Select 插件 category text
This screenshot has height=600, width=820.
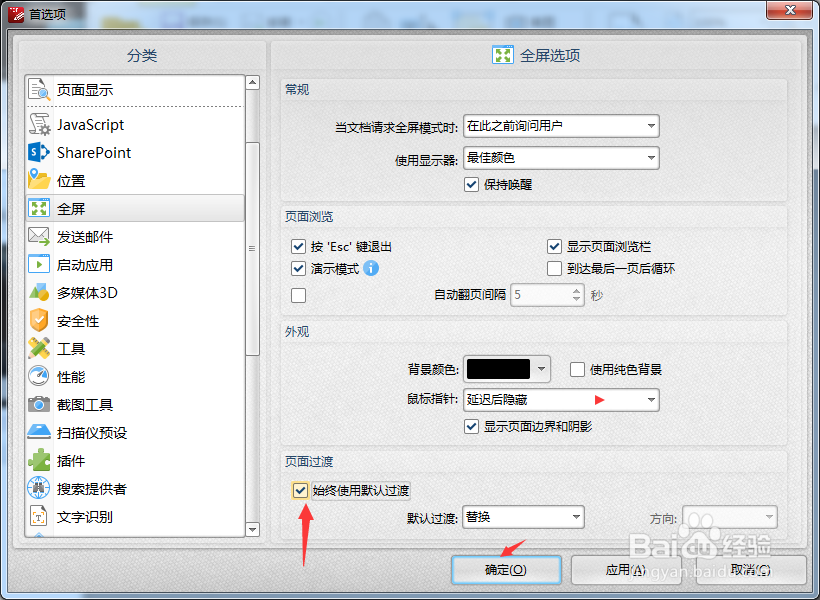pos(71,460)
